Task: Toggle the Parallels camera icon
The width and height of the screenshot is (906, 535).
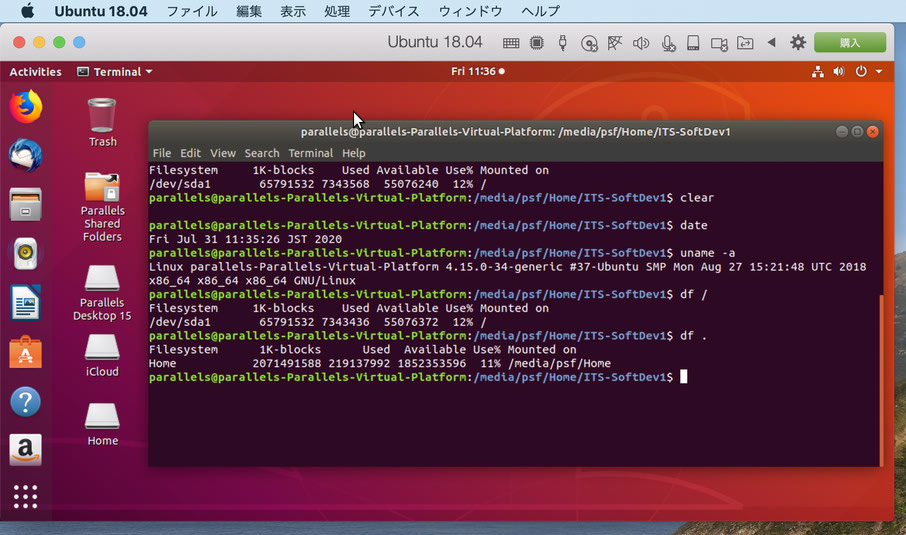Action: [x=718, y=43]
